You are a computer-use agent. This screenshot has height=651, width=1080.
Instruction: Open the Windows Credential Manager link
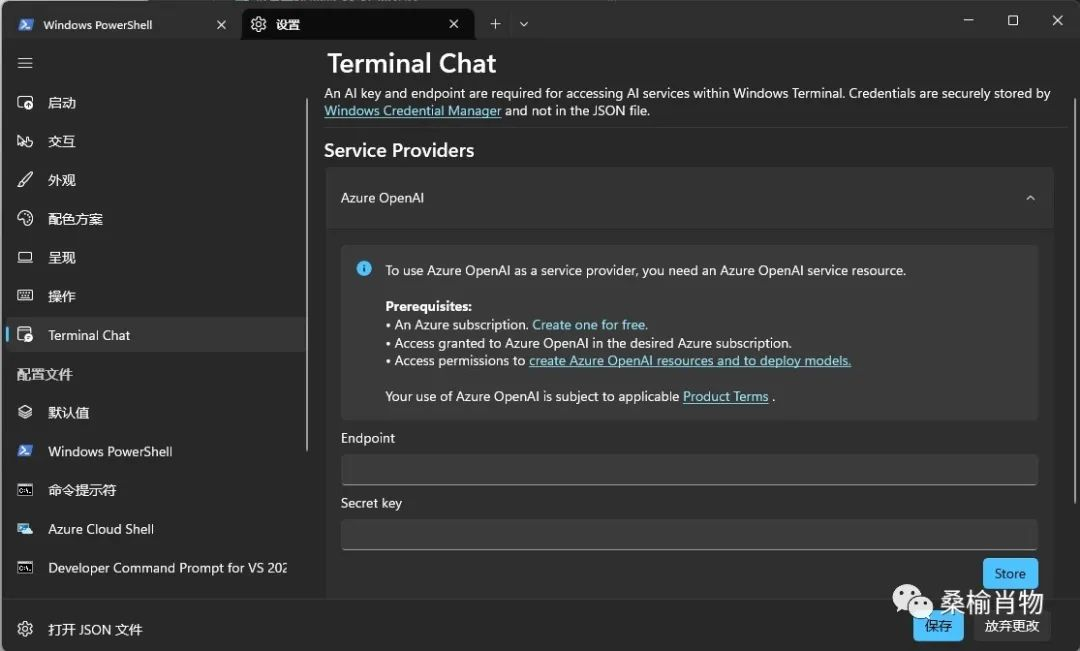pyautogui.click(x=412, y=111)
